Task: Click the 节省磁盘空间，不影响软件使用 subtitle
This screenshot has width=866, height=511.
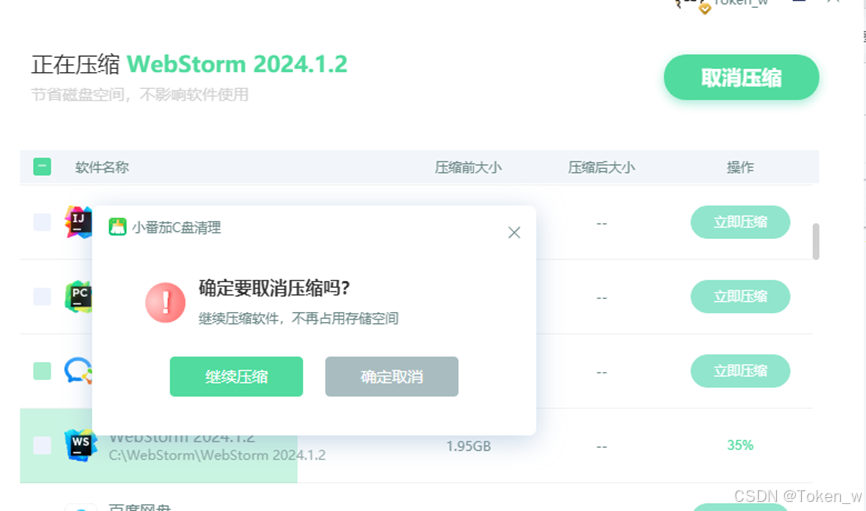Action: pos(140,95)
